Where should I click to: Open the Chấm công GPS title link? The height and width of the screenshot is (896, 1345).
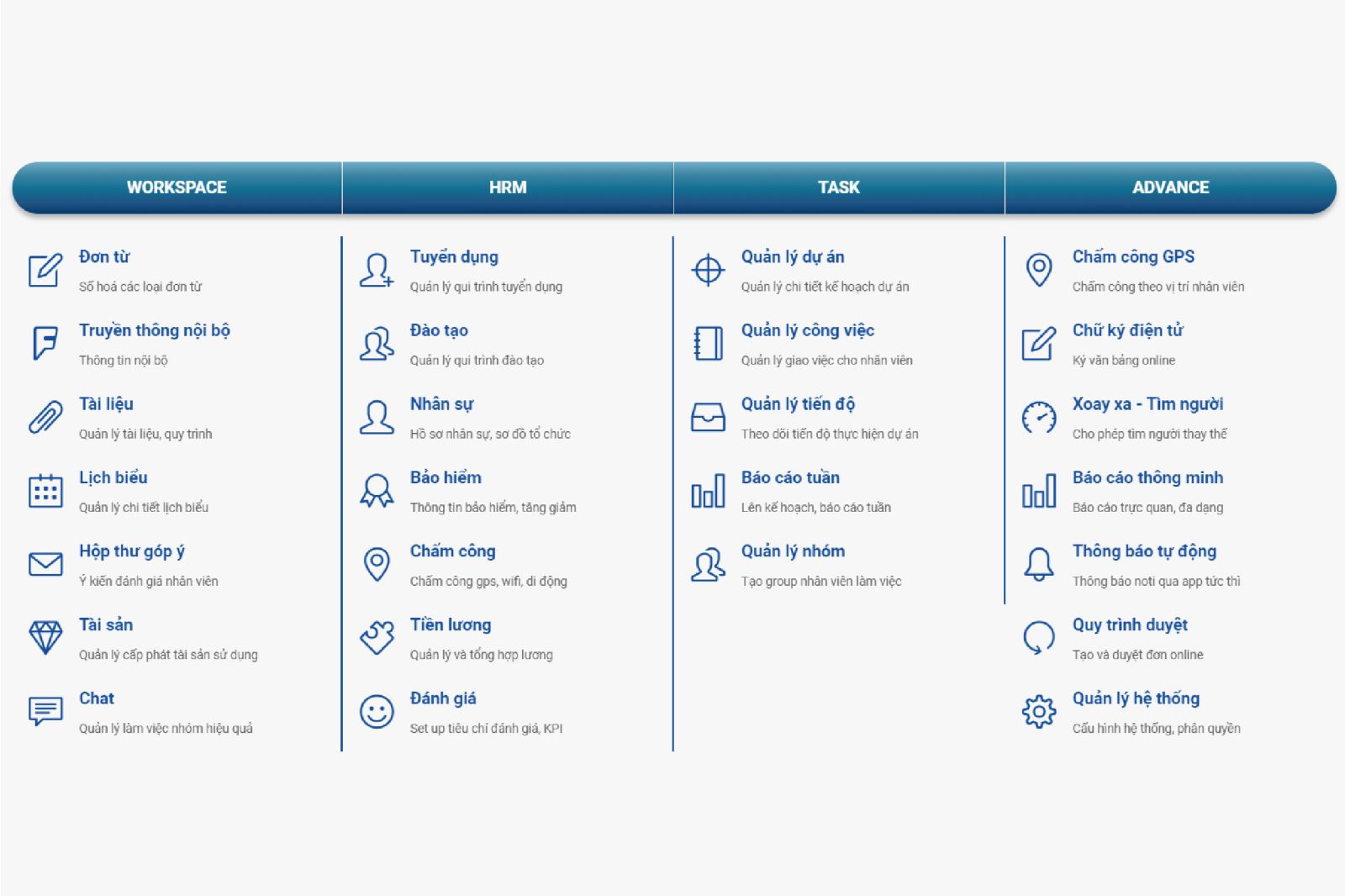[x=1133, y=257]
